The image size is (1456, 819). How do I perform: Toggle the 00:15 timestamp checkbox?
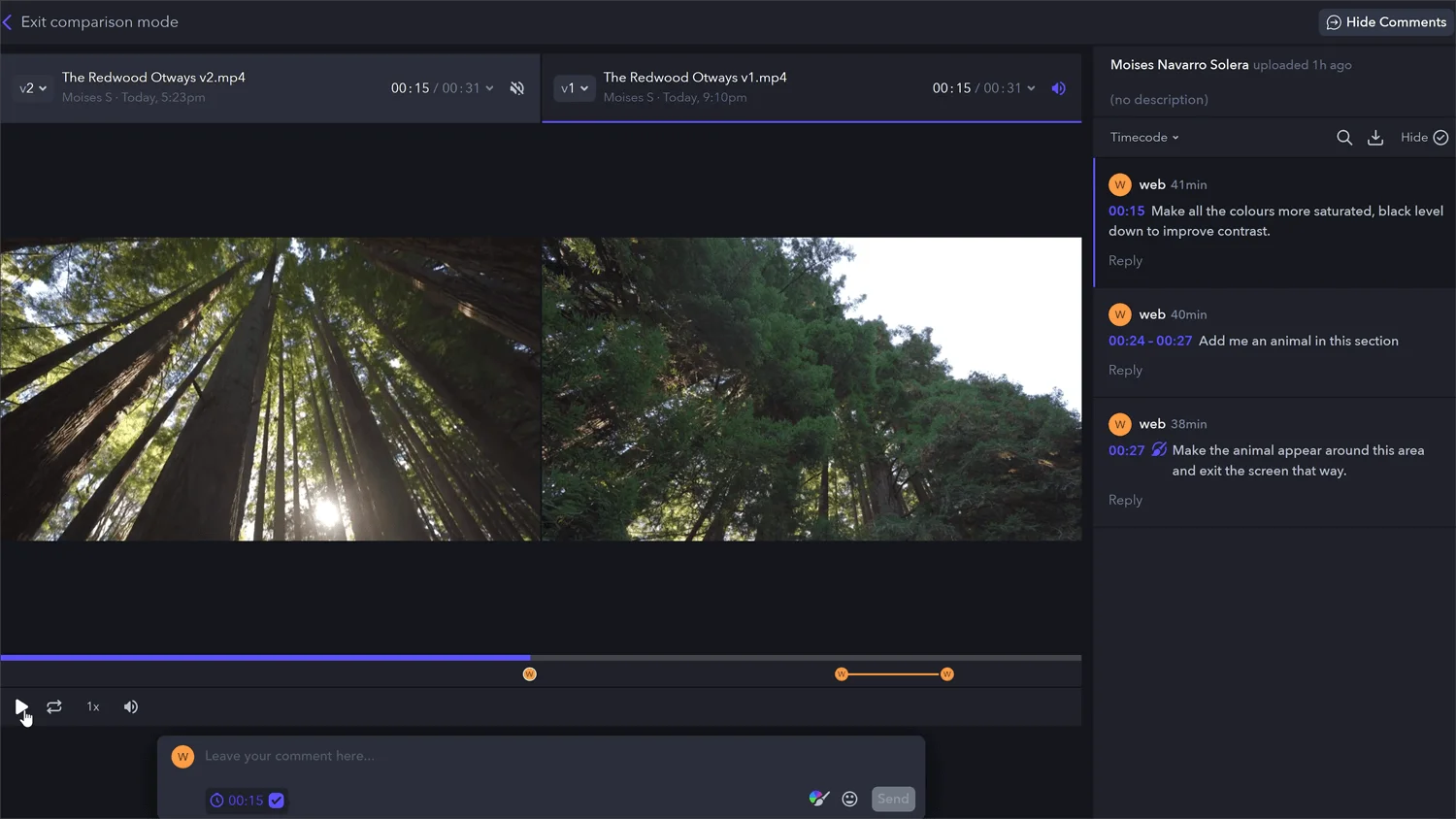[x=277, y=801]
